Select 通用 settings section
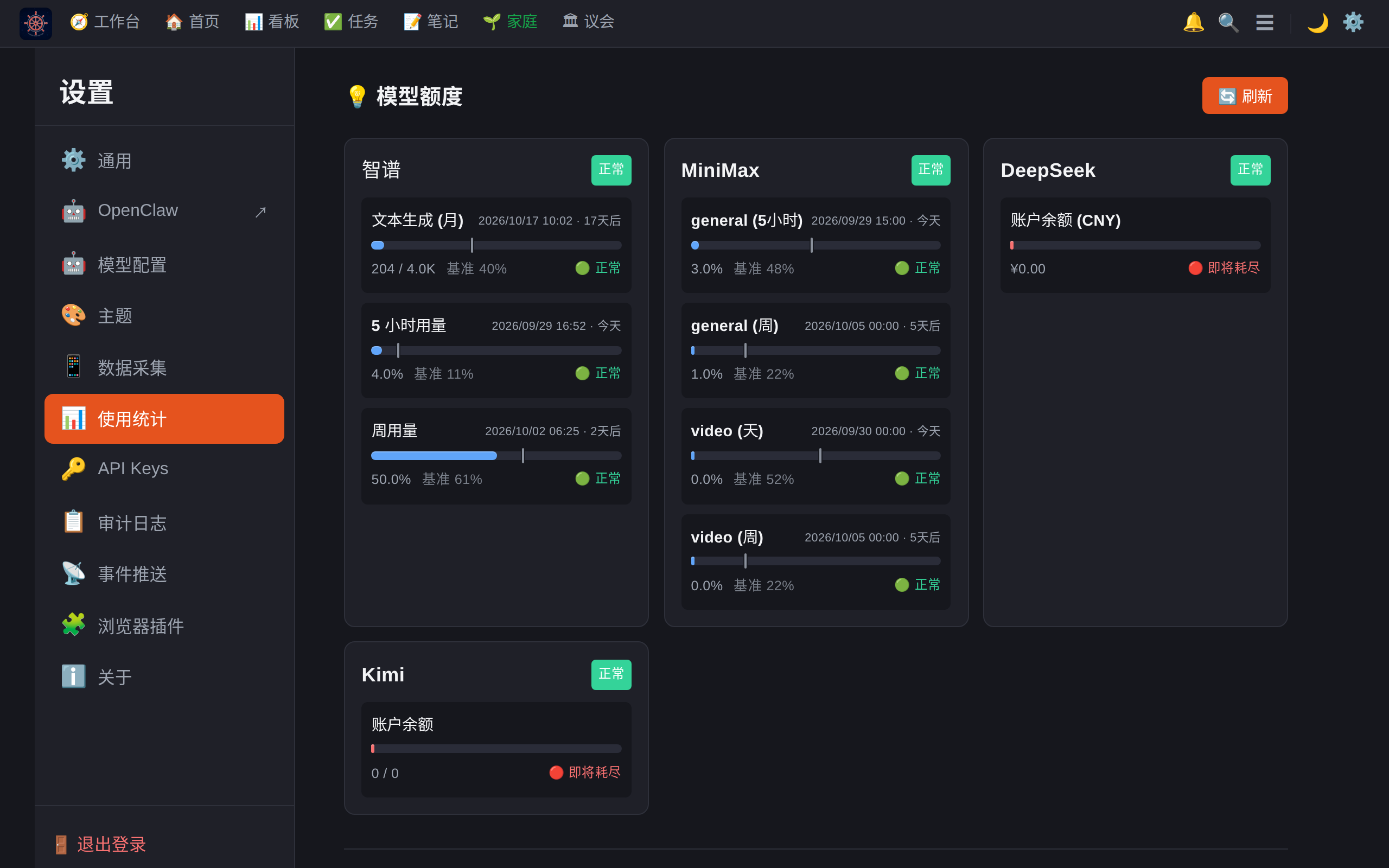 pos(164,161)
